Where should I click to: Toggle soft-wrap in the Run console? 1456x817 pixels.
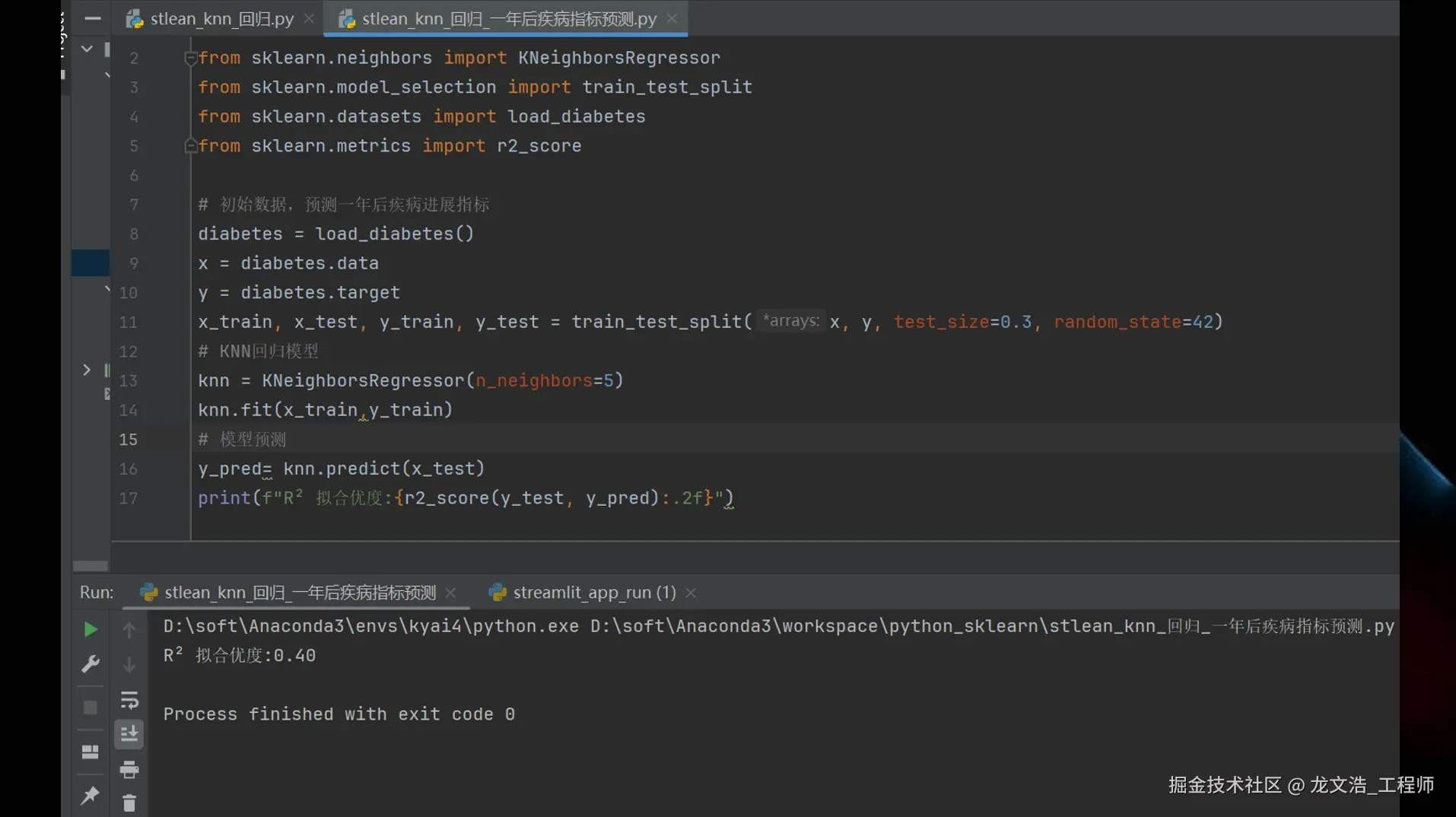[x=129, y=700]
